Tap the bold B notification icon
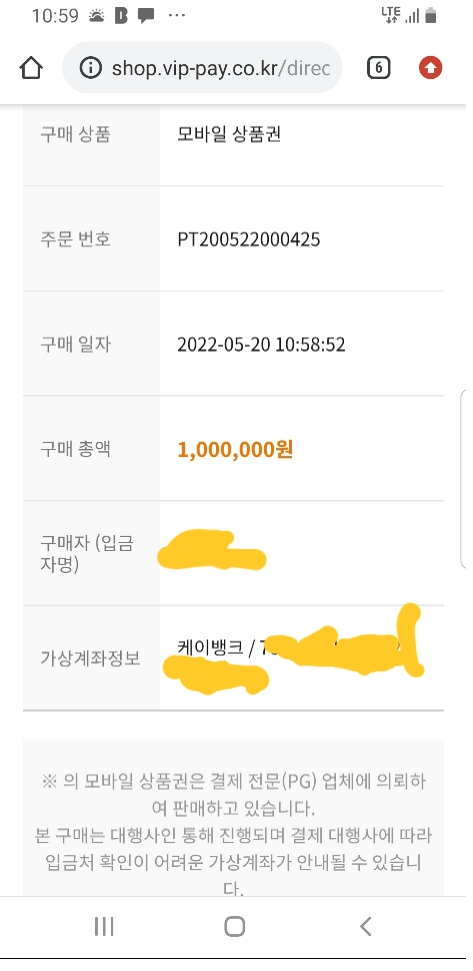473x971 pixels. click(121, 16)
